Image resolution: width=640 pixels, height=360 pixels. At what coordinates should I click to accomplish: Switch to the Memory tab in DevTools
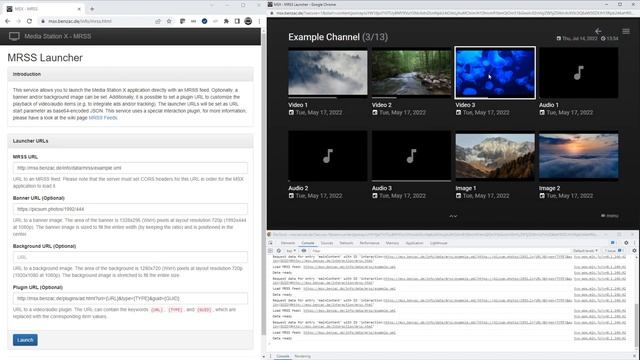pyautogui.click(x=392, y=243)
